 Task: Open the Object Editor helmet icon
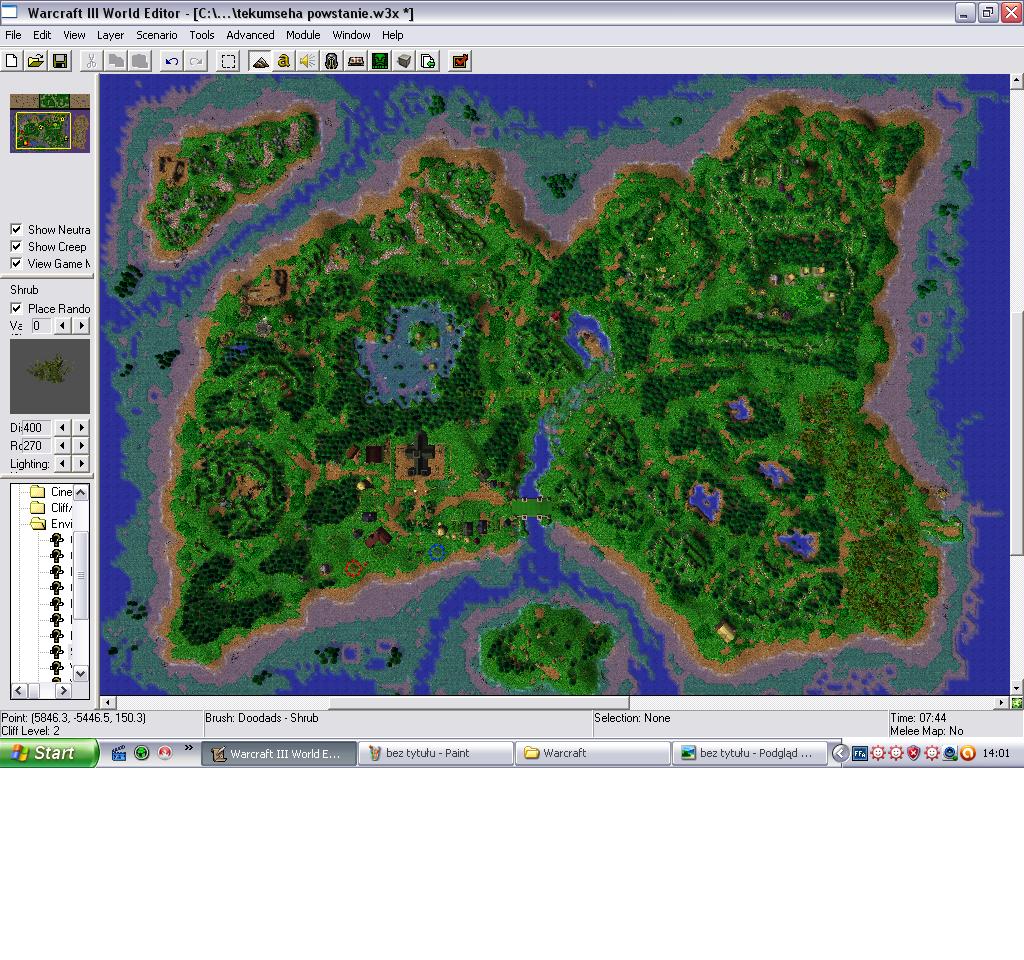click(332, 61)
